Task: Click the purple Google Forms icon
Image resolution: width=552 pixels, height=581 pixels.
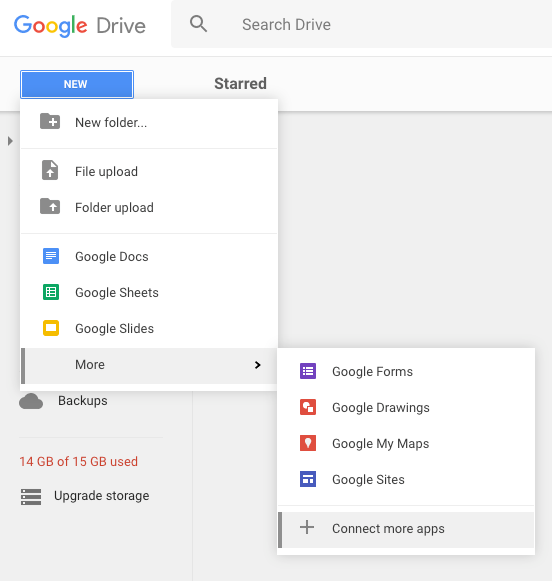Action: click(308, 371)
